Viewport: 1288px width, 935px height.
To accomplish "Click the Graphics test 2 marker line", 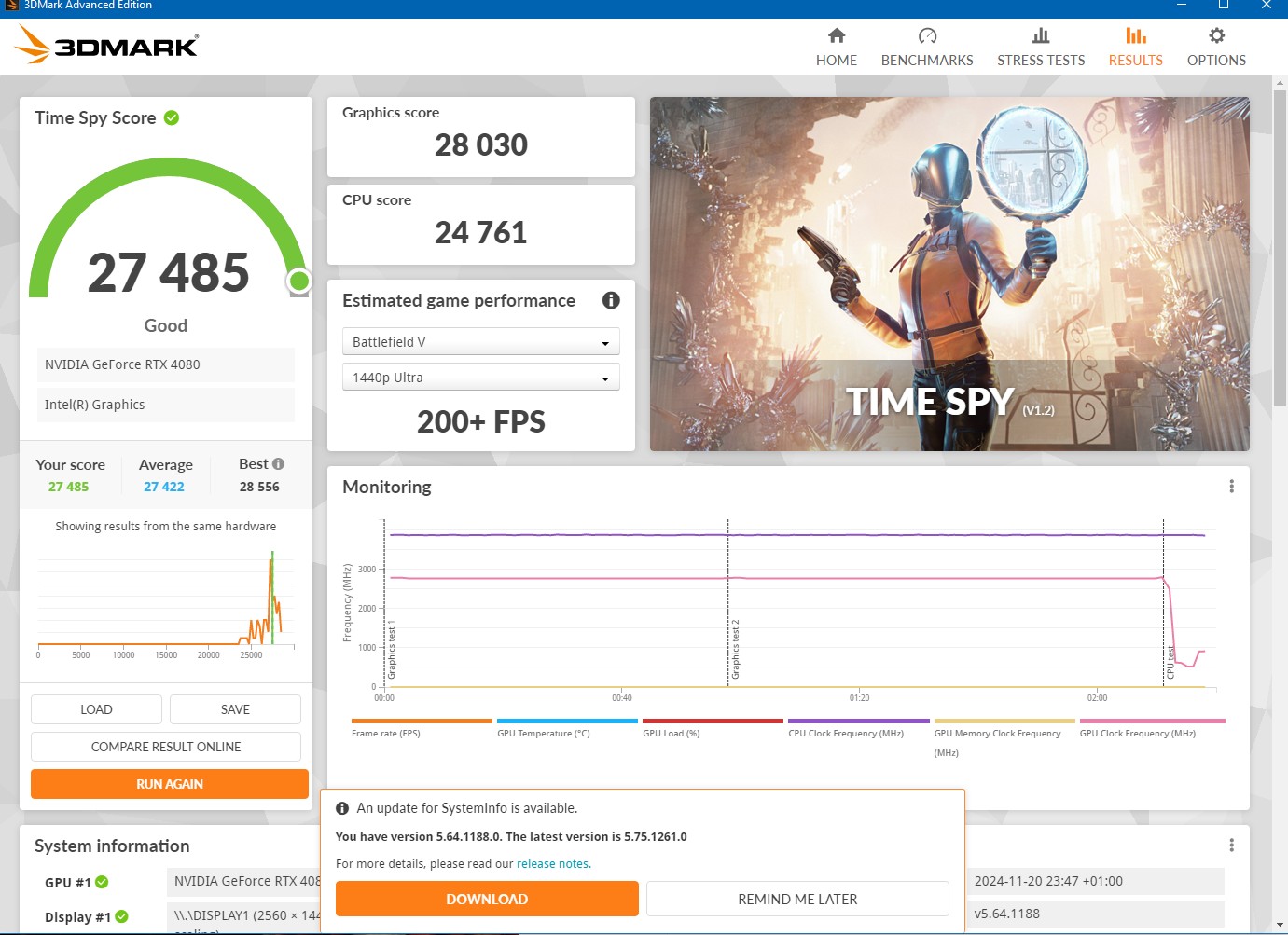I will point(728,603).
